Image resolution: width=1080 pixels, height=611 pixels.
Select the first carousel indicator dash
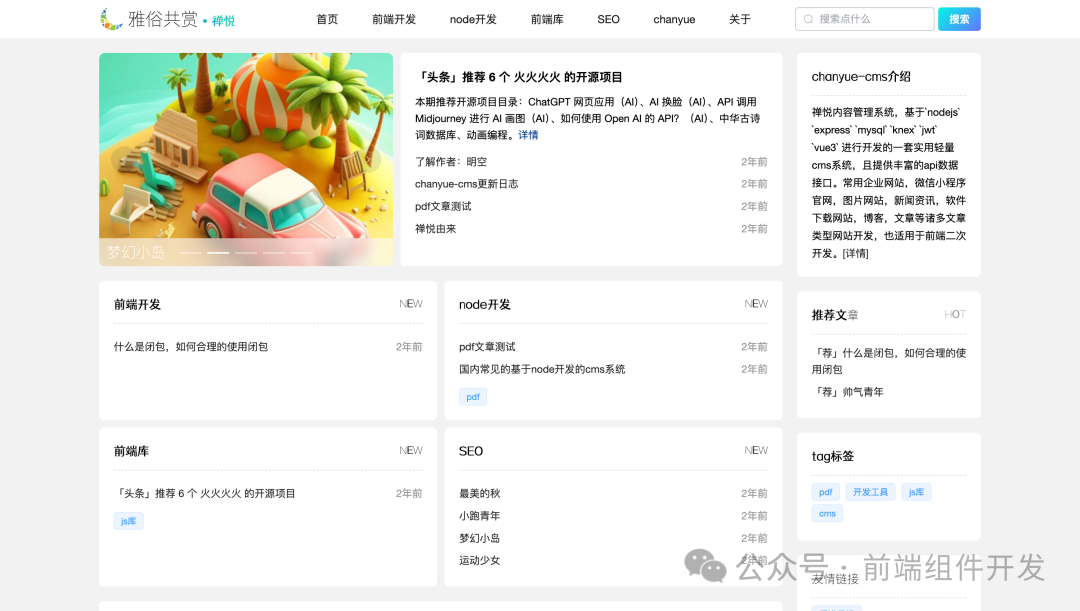[x=190, y=253]
